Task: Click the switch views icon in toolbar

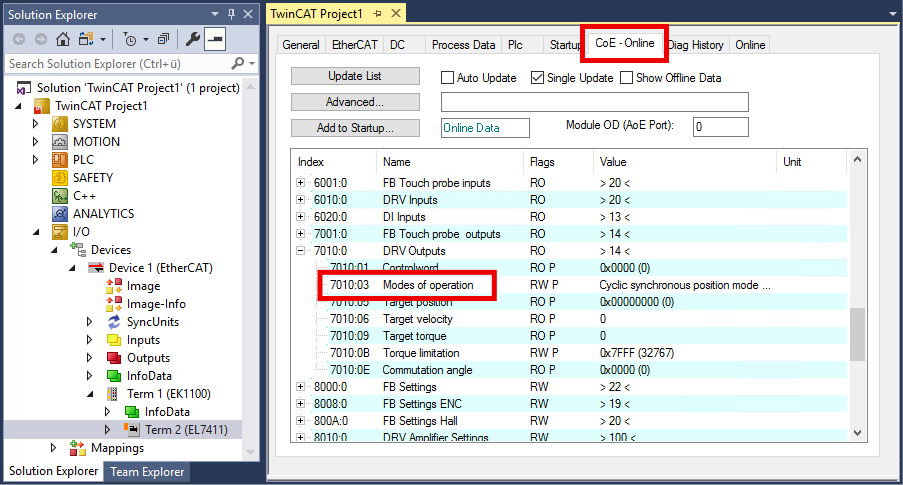Action: point(86,39)
